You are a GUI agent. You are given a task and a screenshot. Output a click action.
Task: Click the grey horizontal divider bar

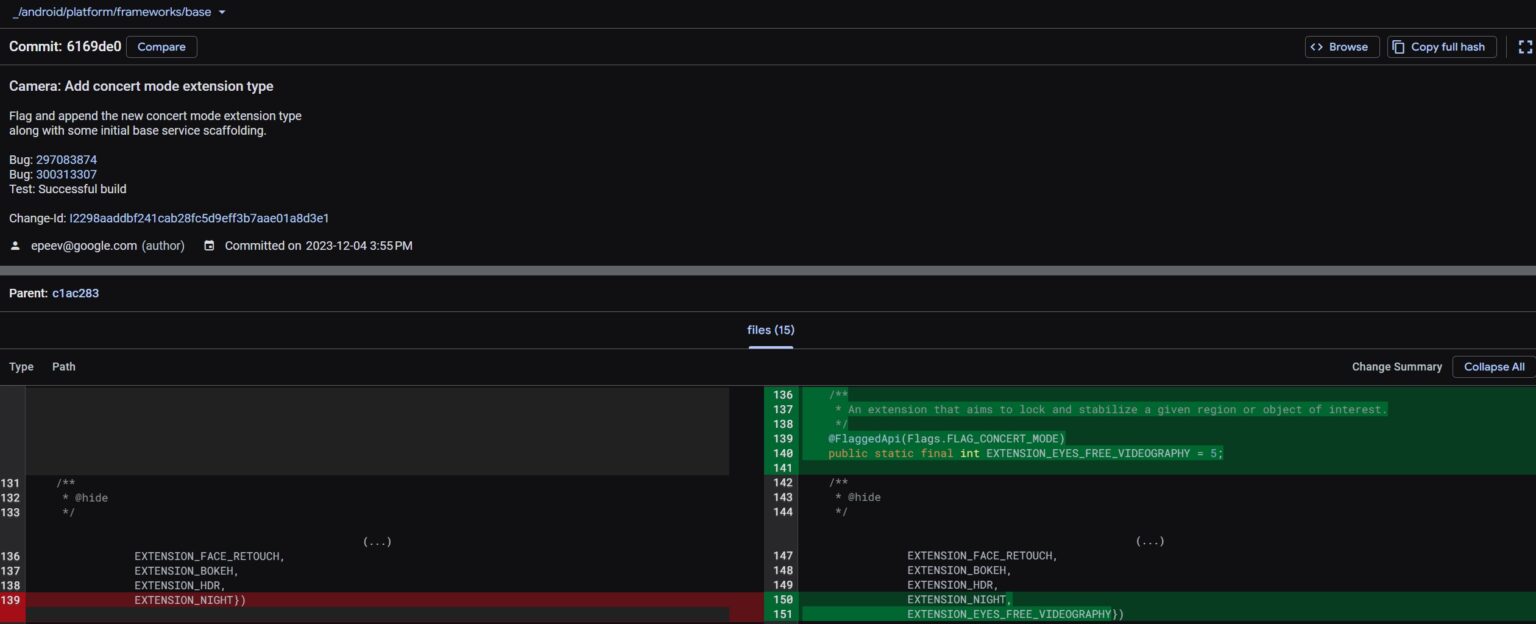point(768,270)
